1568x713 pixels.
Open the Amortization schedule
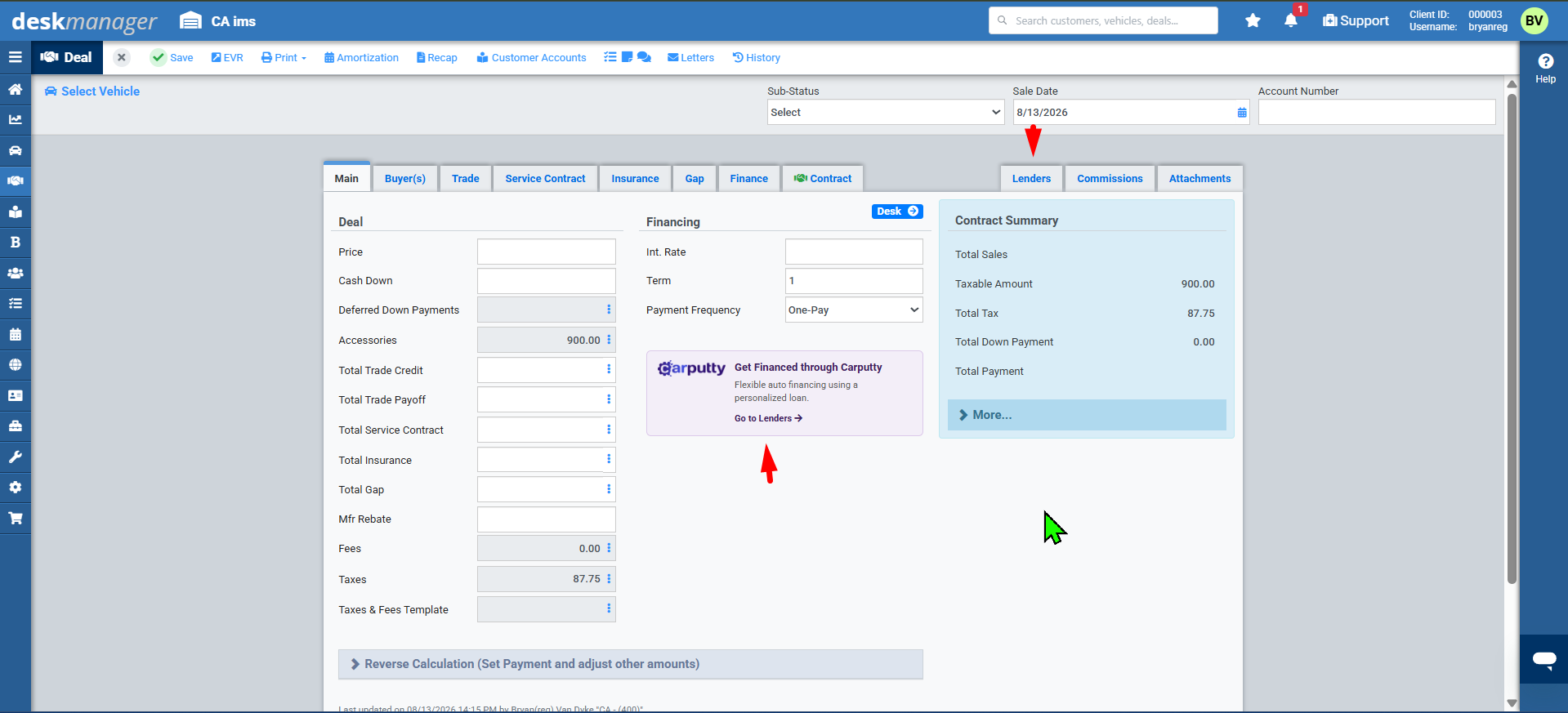click(361, 57)
